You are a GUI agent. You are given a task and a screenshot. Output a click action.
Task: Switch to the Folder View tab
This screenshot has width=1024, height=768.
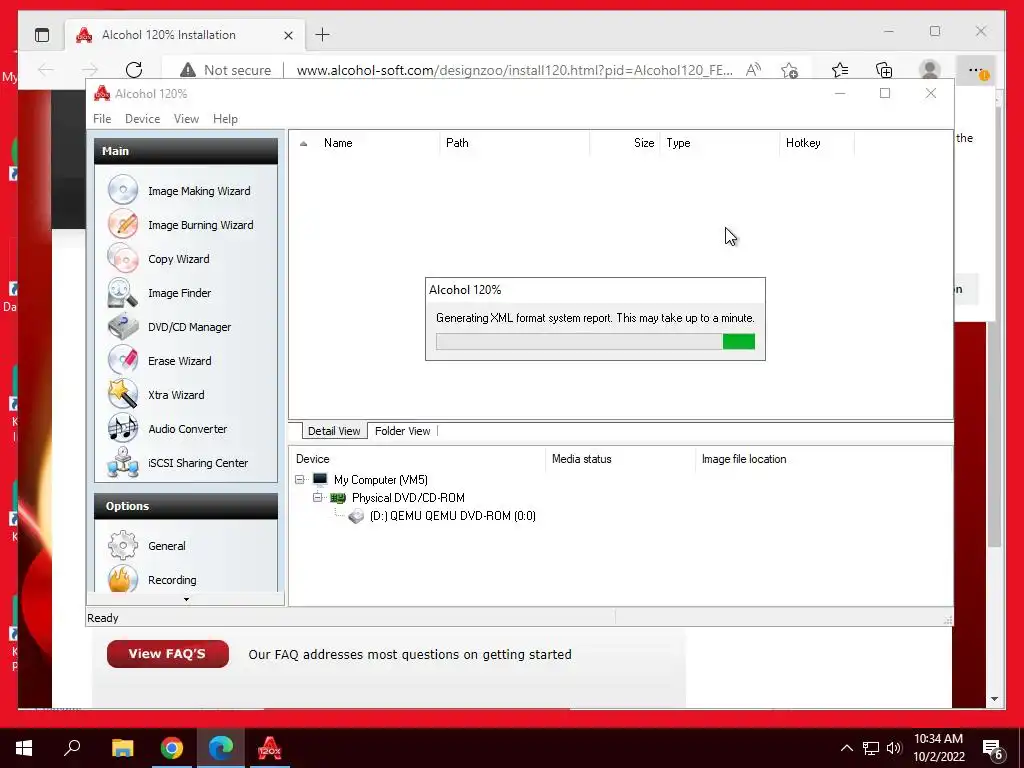[x=402, y=431]
